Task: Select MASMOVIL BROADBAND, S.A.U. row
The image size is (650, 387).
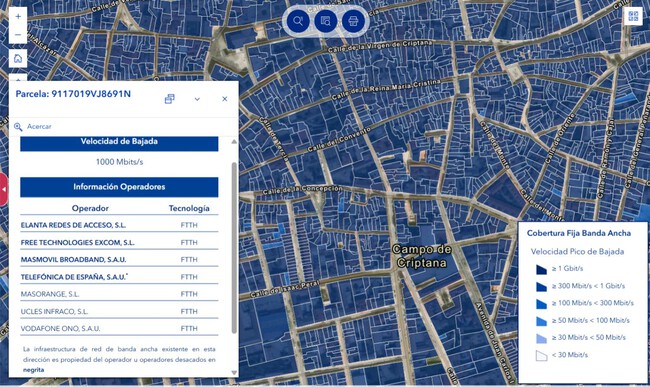Action: click(x=119, y=259)
